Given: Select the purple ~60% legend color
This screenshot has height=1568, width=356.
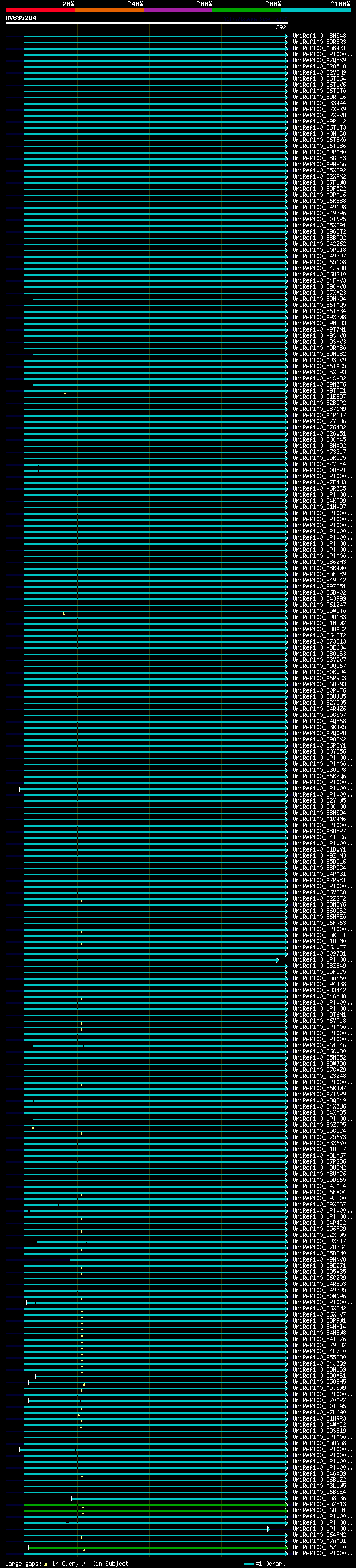Looking at the screenshot, I should pyautogui.click(x=179, y=10).
